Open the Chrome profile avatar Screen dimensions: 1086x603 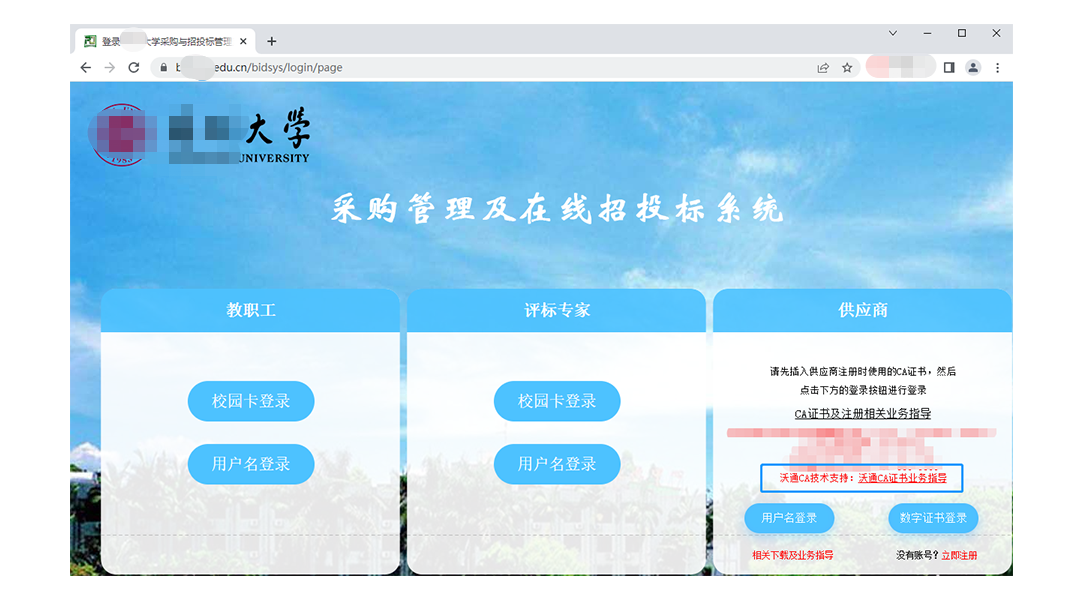[x=973, y=68]
